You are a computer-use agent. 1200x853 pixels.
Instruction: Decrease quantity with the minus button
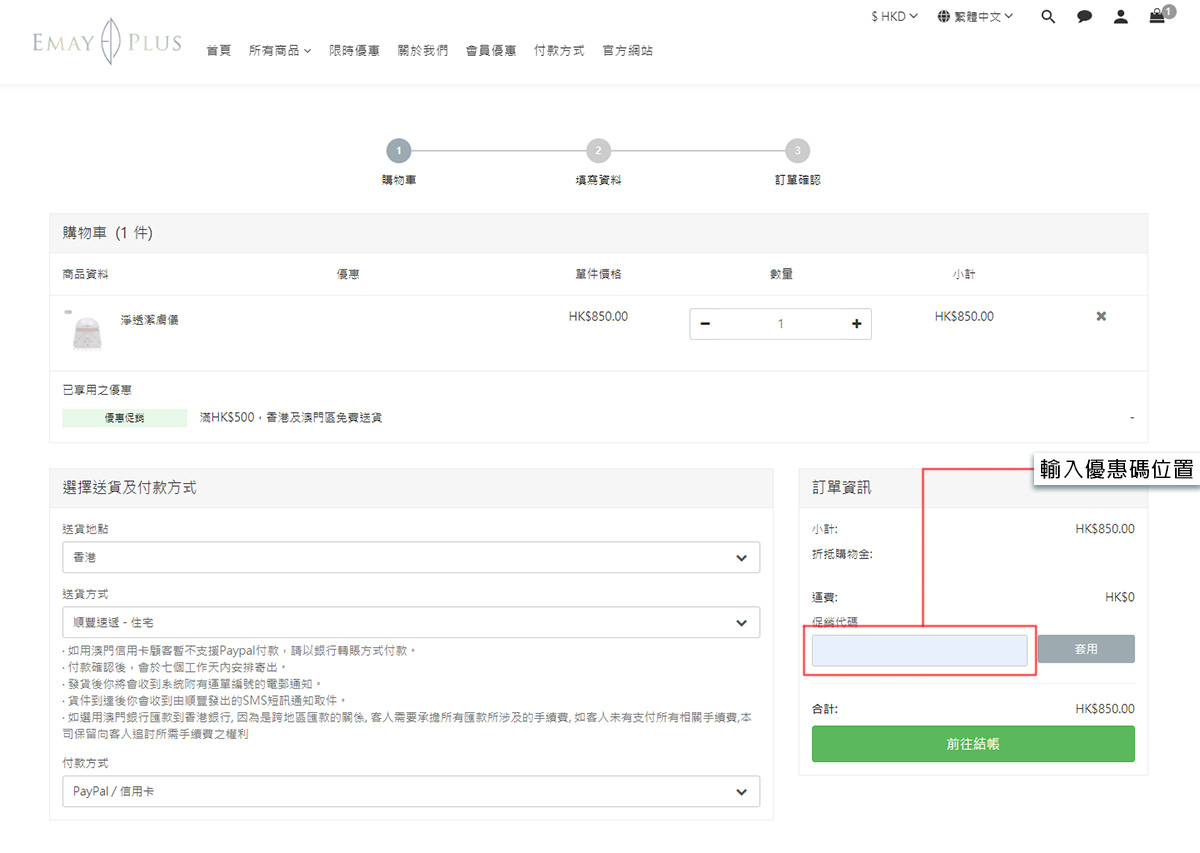tap(705, 324)
